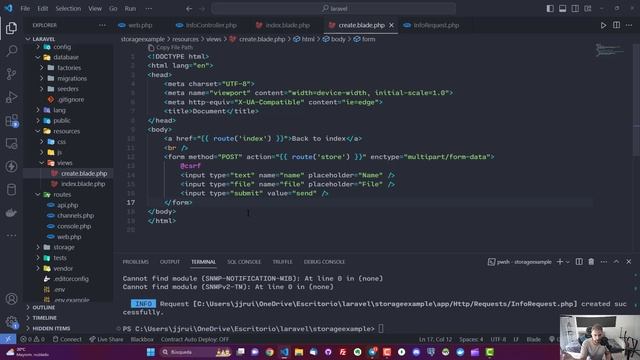The image size is (640, 360).
Task: Open the File menu
Action: point(25,9)
